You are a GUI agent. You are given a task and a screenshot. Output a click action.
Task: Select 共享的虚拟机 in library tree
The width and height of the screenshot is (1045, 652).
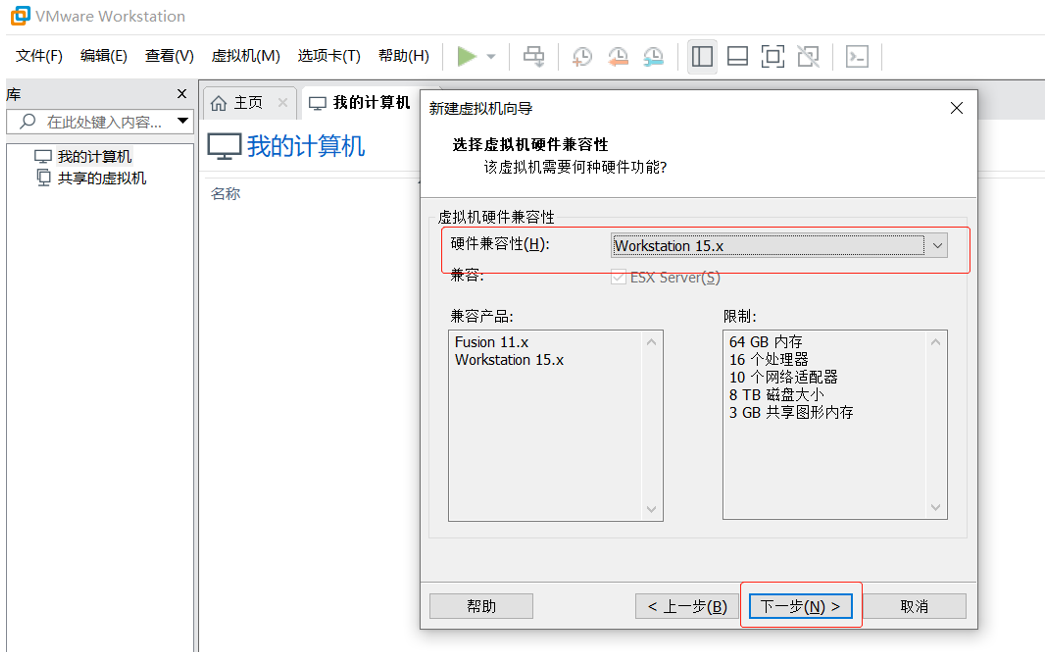tap(101, 178)
